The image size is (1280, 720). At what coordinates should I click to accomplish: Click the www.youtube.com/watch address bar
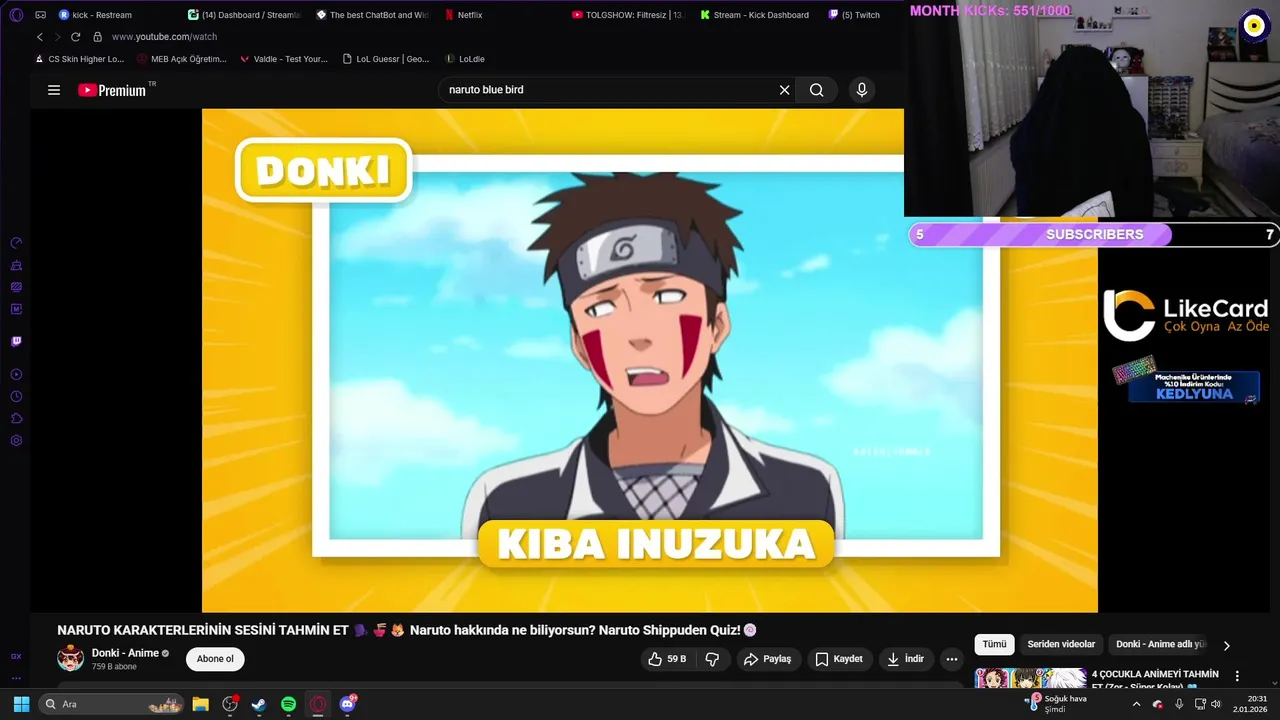point(165,37)
